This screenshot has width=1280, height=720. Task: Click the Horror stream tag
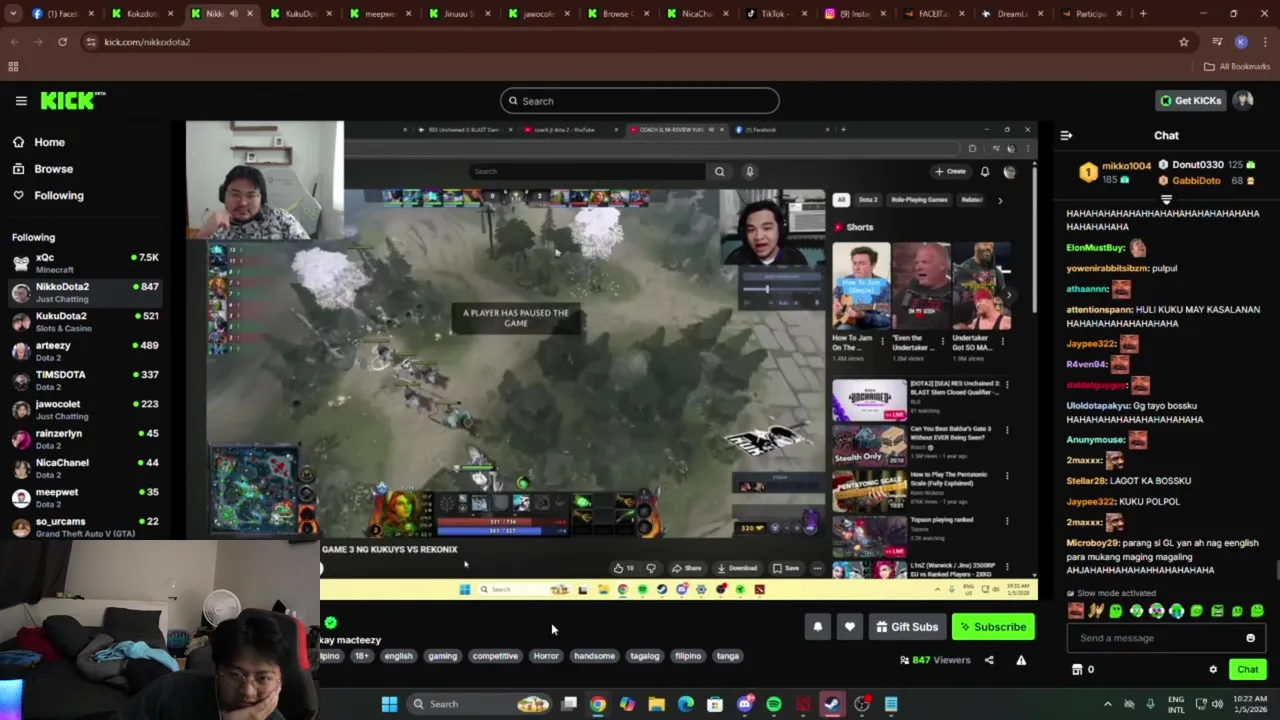point(546,656)
